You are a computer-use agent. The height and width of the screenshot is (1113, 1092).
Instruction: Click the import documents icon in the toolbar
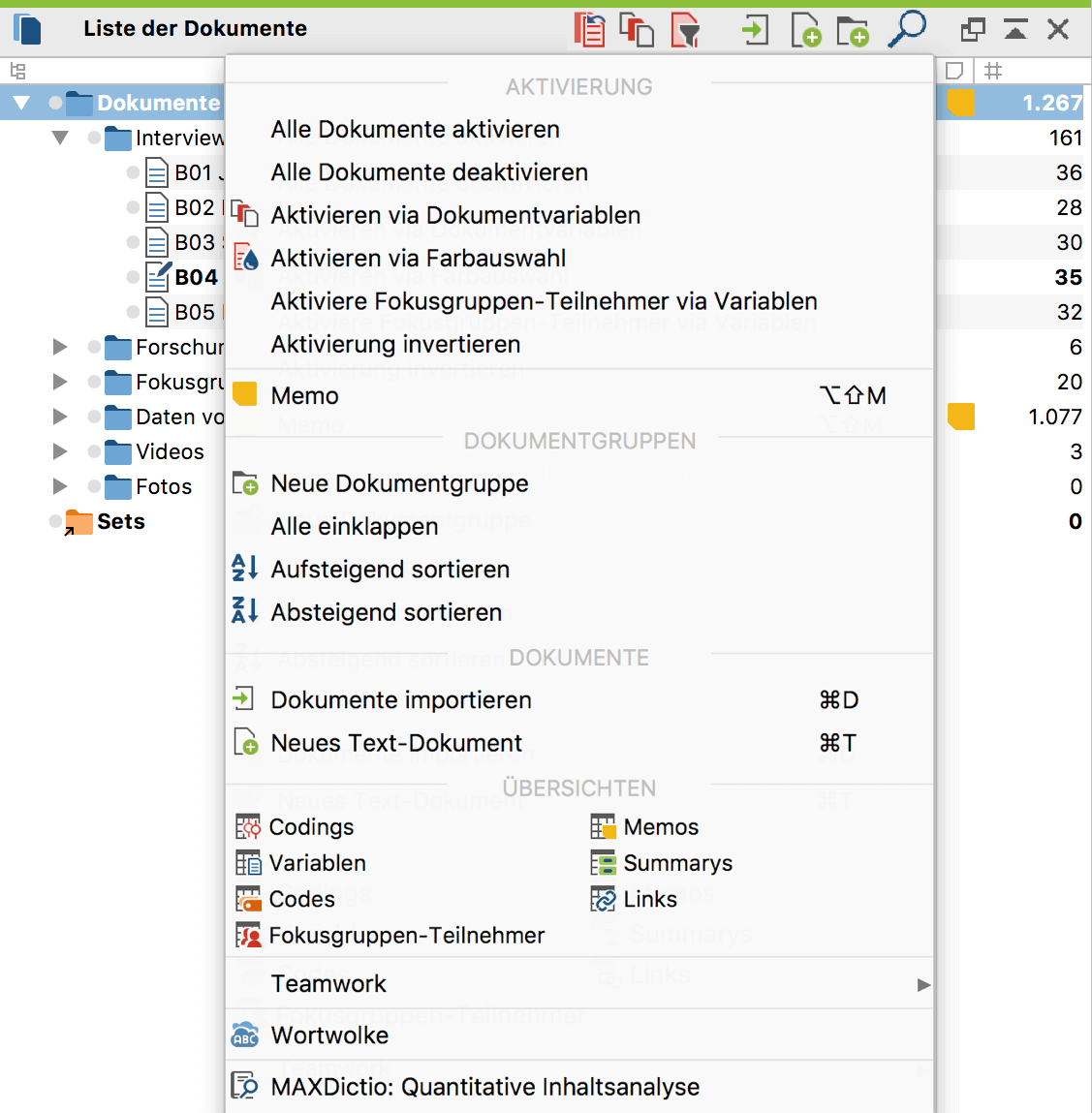[x=754, y=30]
